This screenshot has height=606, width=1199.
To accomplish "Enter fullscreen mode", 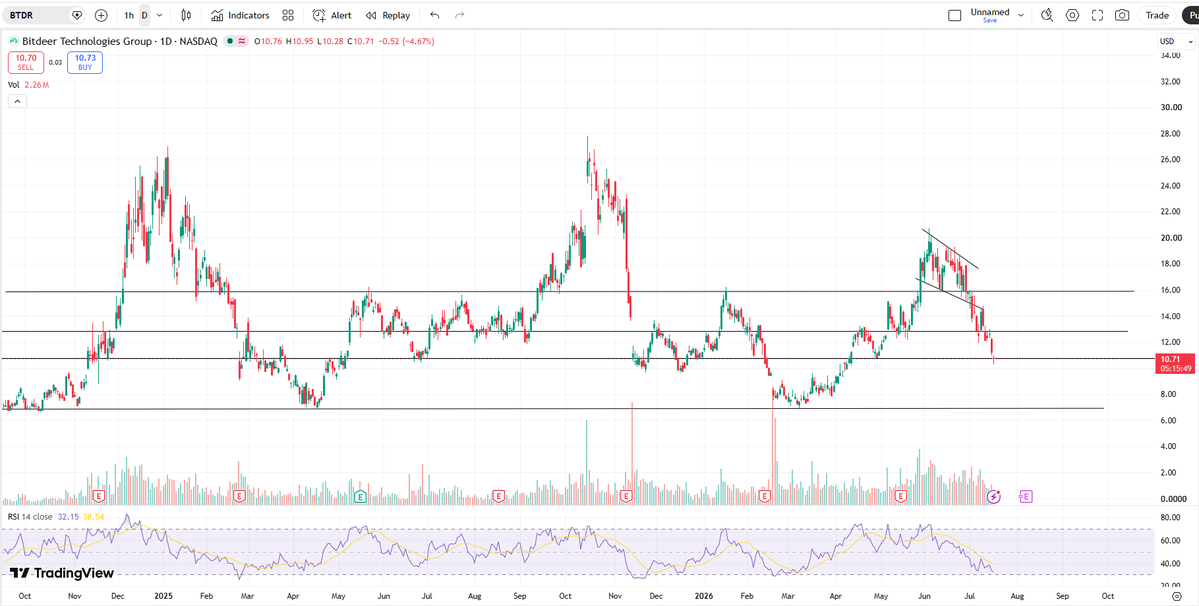I will [x=1097, y=15].
